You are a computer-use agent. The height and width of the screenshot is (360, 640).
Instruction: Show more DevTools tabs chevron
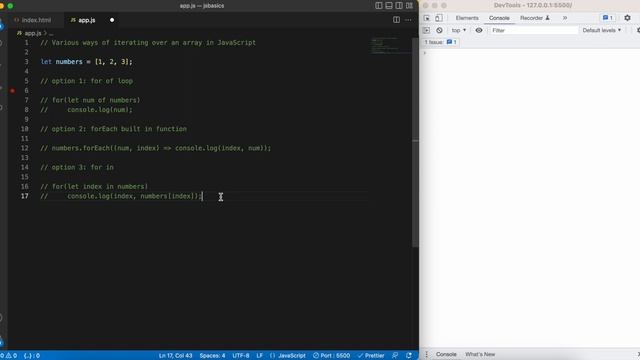coord(565,18)
